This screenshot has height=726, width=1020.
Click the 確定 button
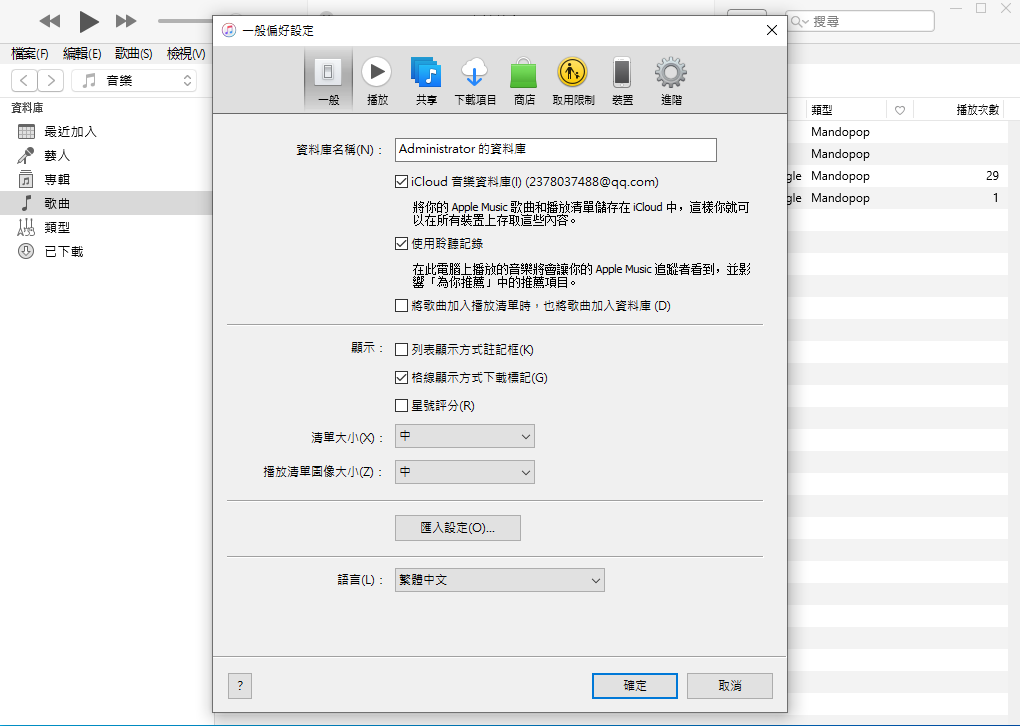[x=635, y=686]
